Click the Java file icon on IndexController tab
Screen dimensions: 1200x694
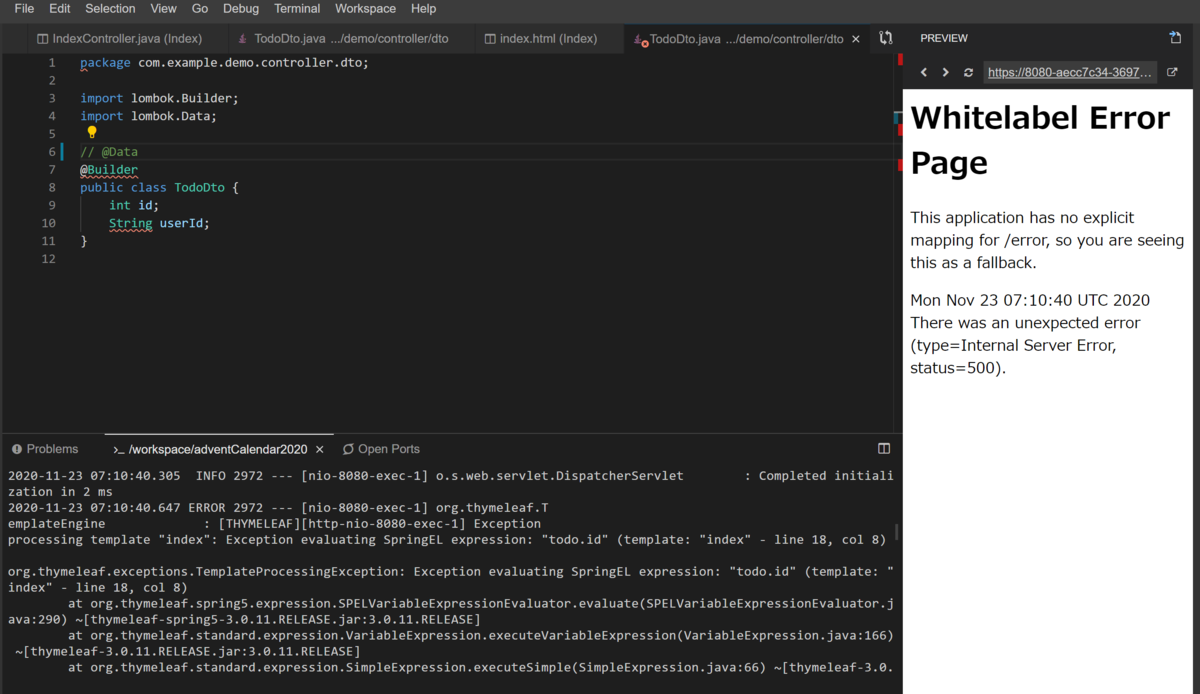tap(42, 39)
